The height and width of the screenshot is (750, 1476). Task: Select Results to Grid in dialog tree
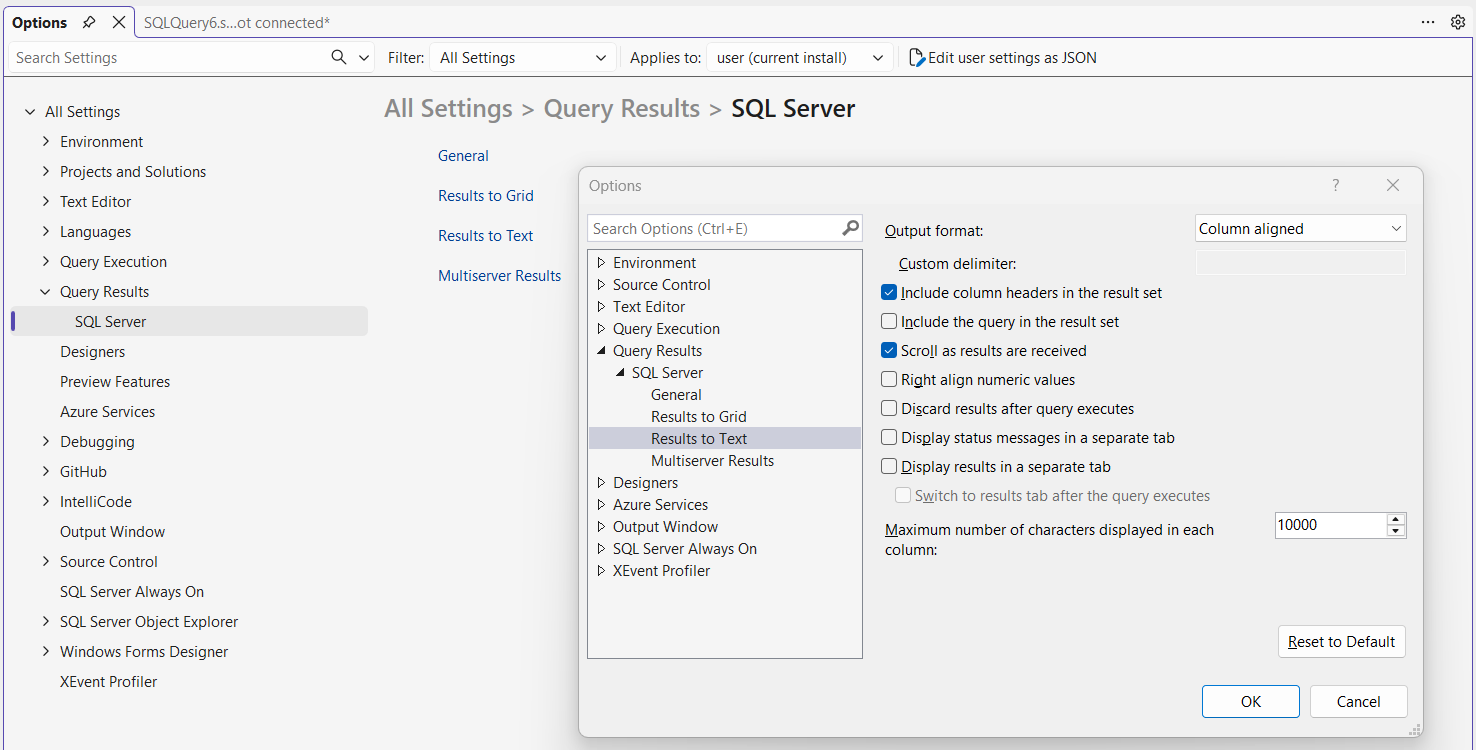(698, 417)
